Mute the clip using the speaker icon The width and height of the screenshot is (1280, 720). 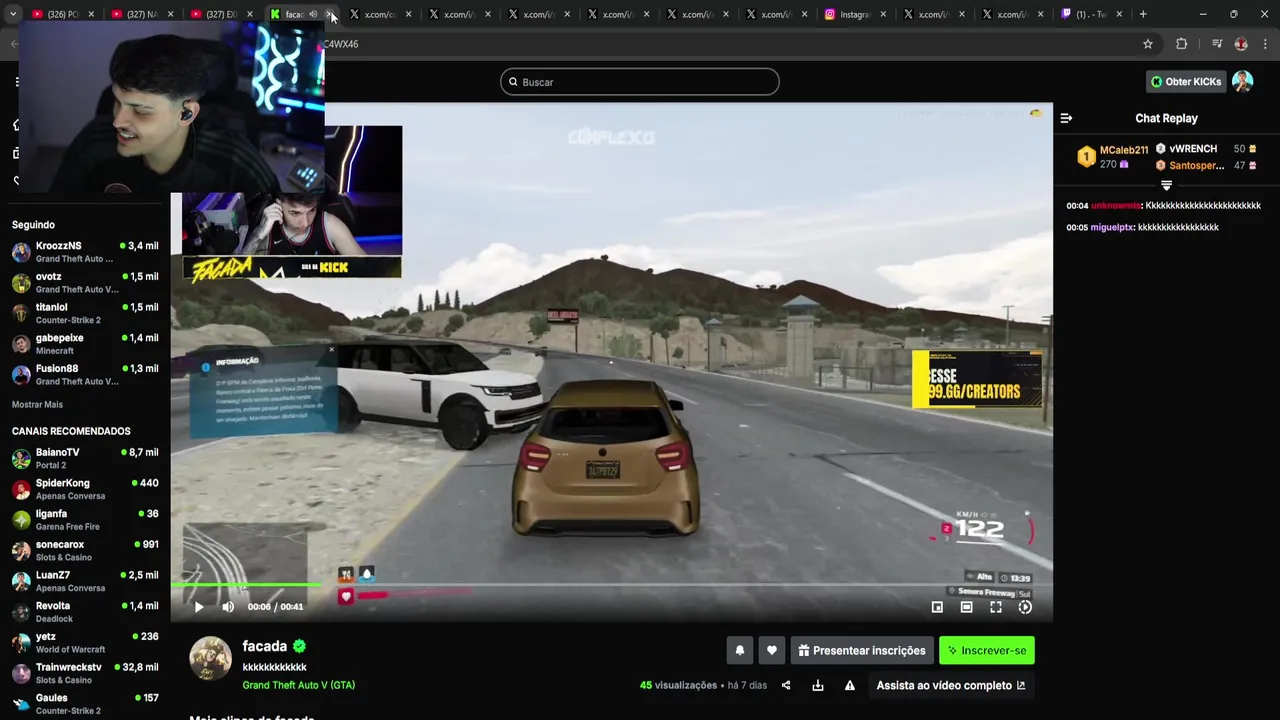click(228, 607)
